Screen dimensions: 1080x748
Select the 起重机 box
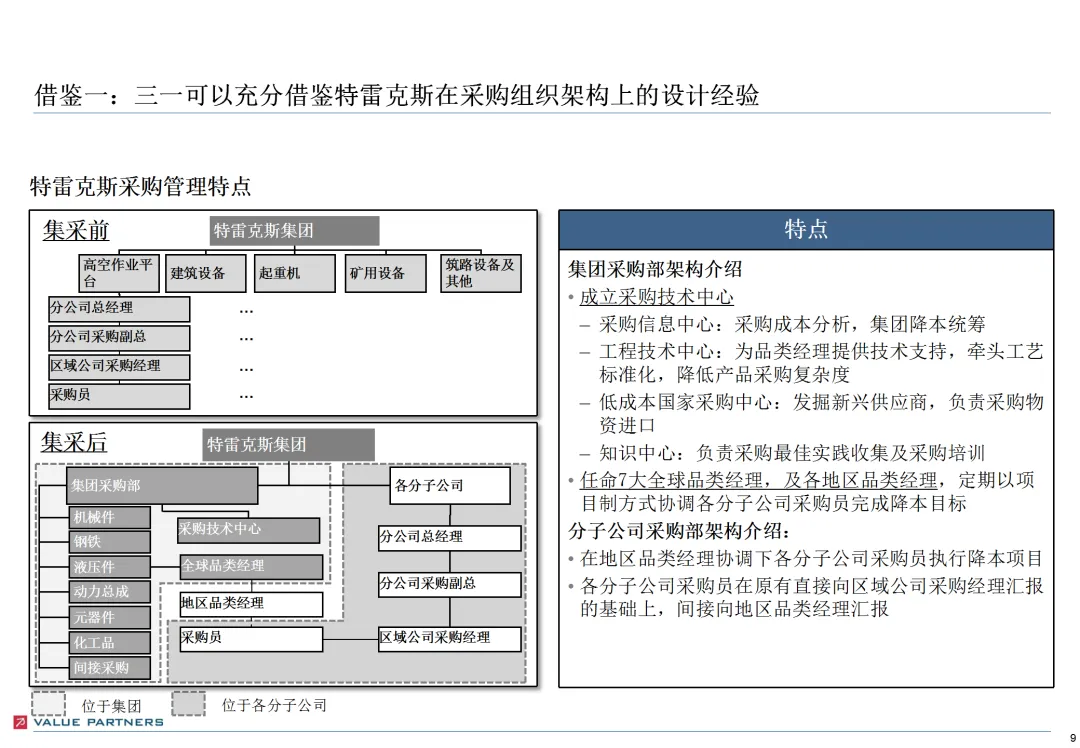click(x=295, y=273)
